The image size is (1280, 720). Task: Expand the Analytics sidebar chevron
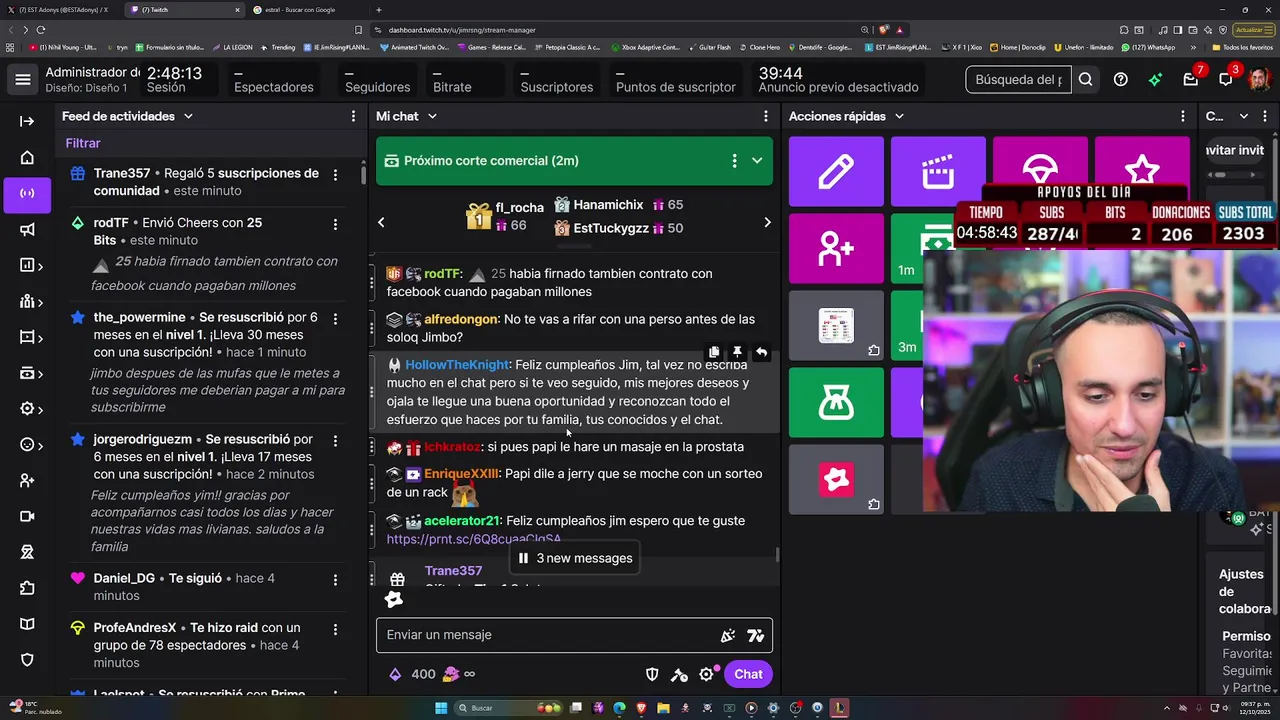pos(39,266)
